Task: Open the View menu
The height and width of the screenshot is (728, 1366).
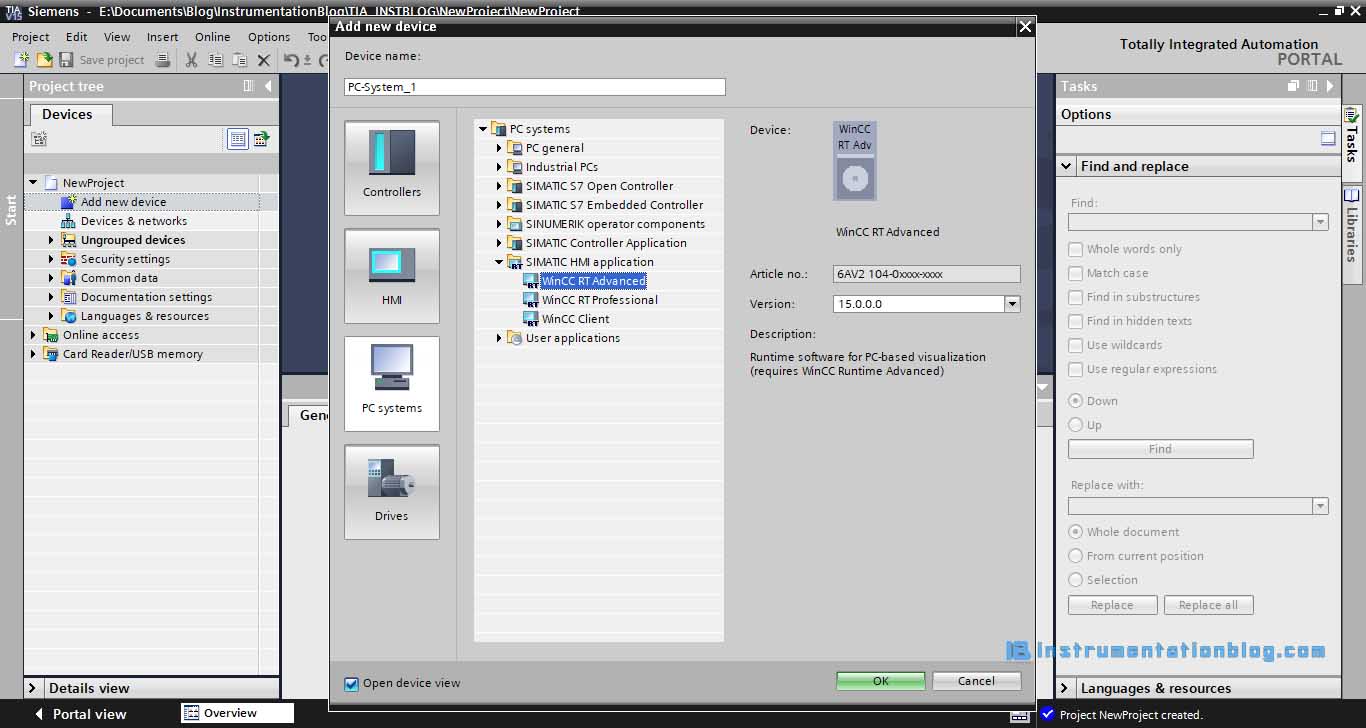Action: click(118, 37)
